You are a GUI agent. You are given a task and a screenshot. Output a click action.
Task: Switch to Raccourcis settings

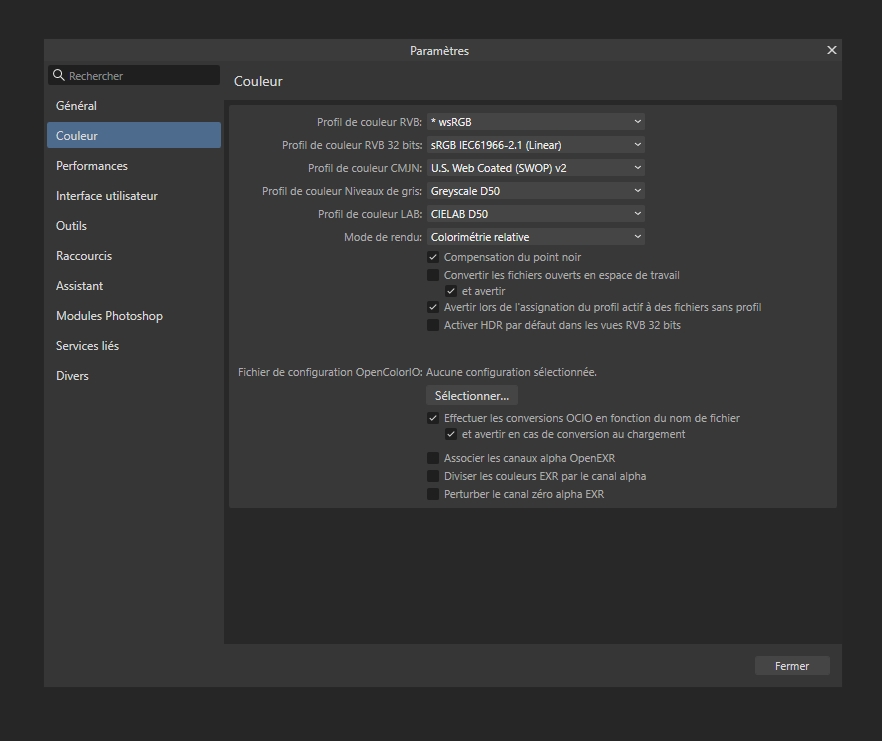(134, 256)
